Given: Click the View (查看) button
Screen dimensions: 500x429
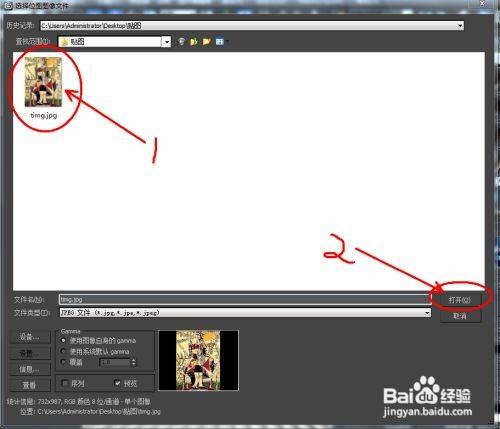Looking at the screenshot, I should (x=30, y=385).
